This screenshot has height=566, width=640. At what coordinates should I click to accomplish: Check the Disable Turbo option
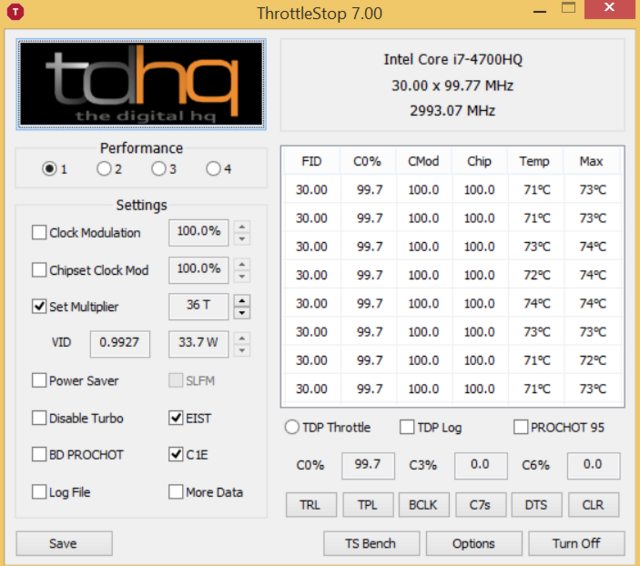[39, 418]
